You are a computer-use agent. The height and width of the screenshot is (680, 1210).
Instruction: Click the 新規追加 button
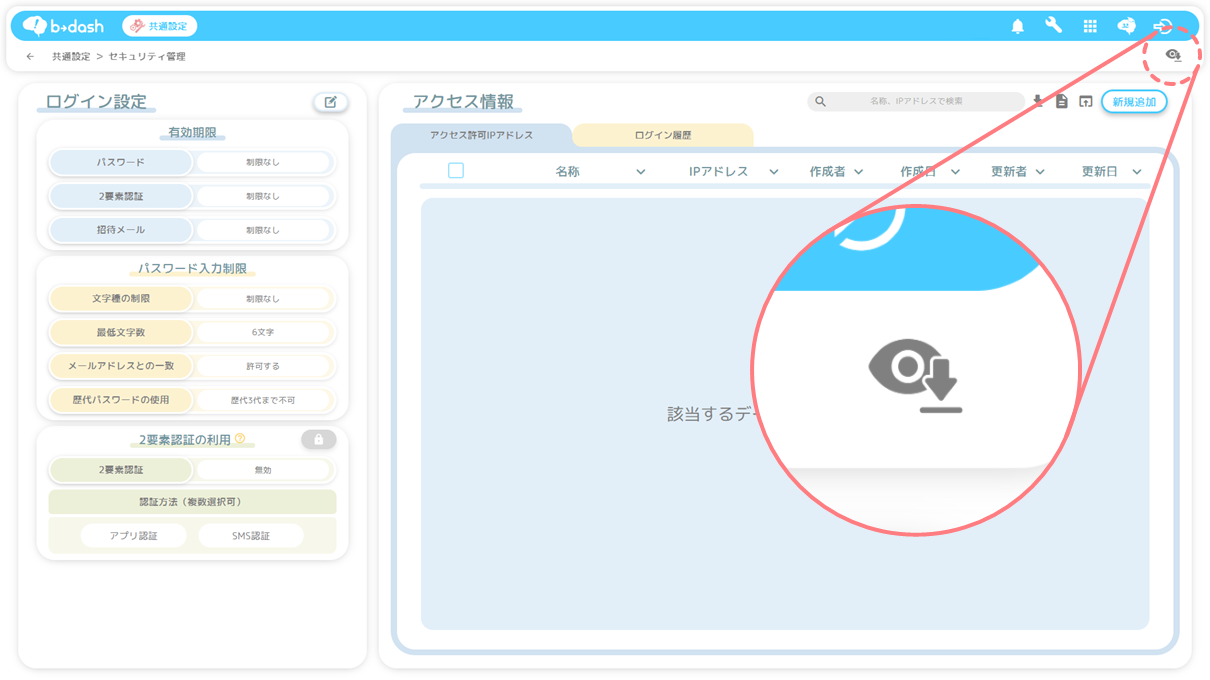1134,102
